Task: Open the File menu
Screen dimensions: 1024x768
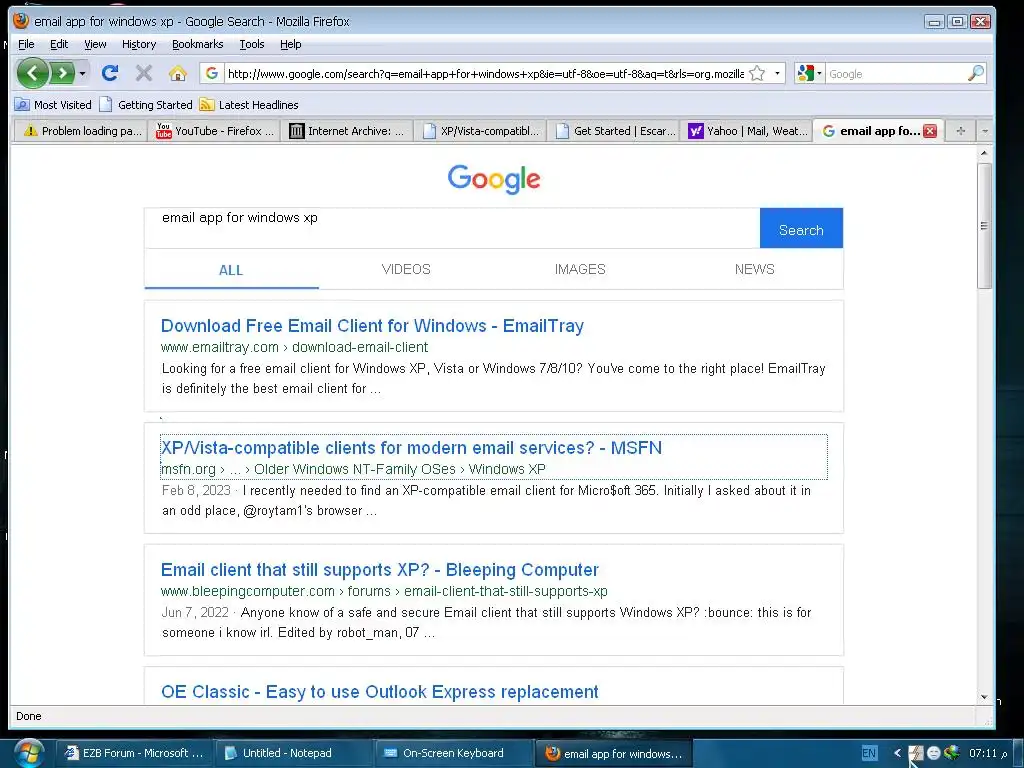Action: click(x=26, y=44)
